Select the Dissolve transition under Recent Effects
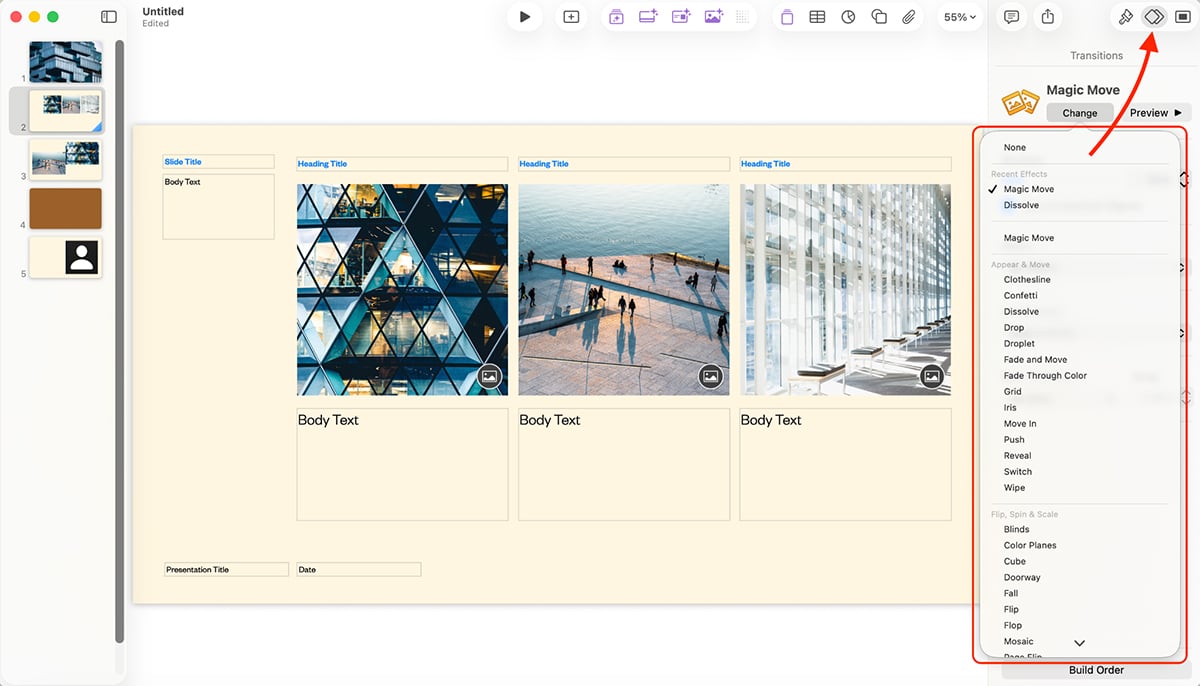 point(1021,204)
